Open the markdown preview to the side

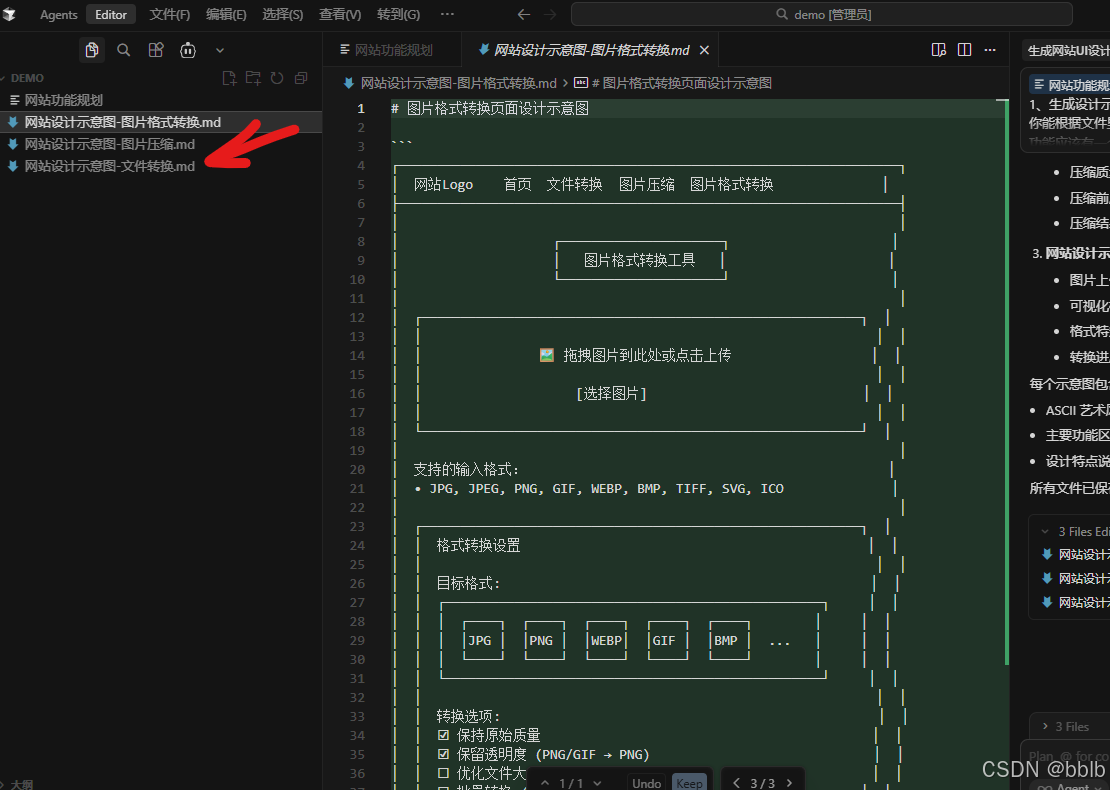coord(939,48)
